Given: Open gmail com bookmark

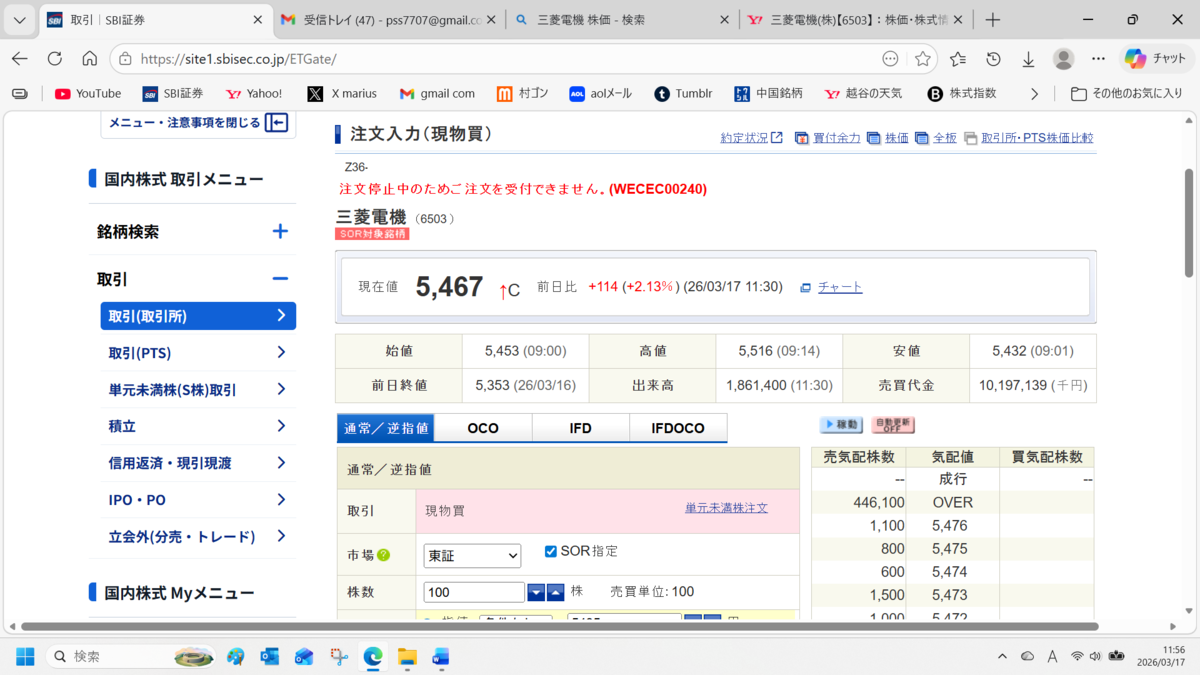Looking at the screenshot, I should 437,93.
